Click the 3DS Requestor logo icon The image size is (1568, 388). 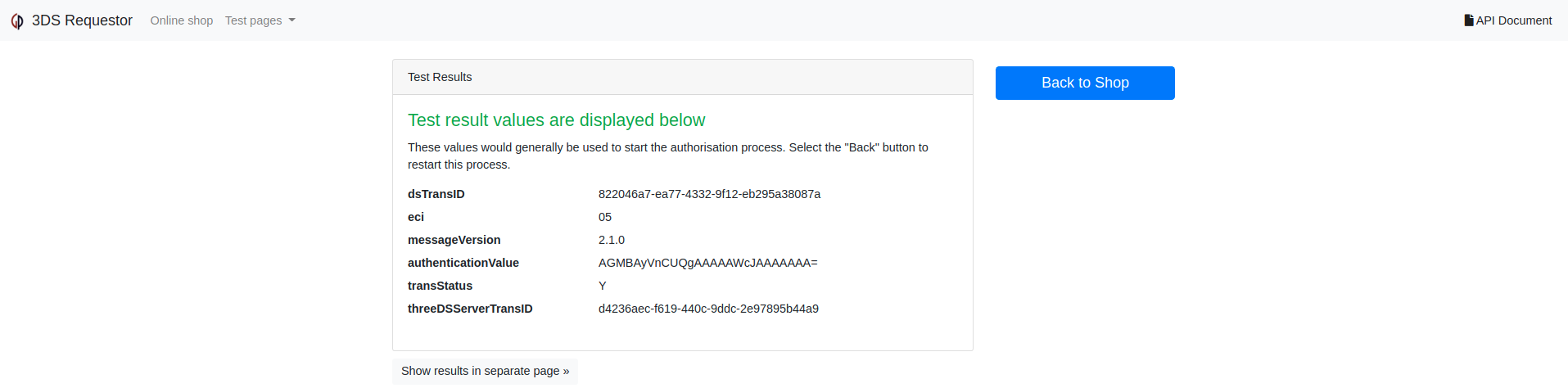coord(17,21)
